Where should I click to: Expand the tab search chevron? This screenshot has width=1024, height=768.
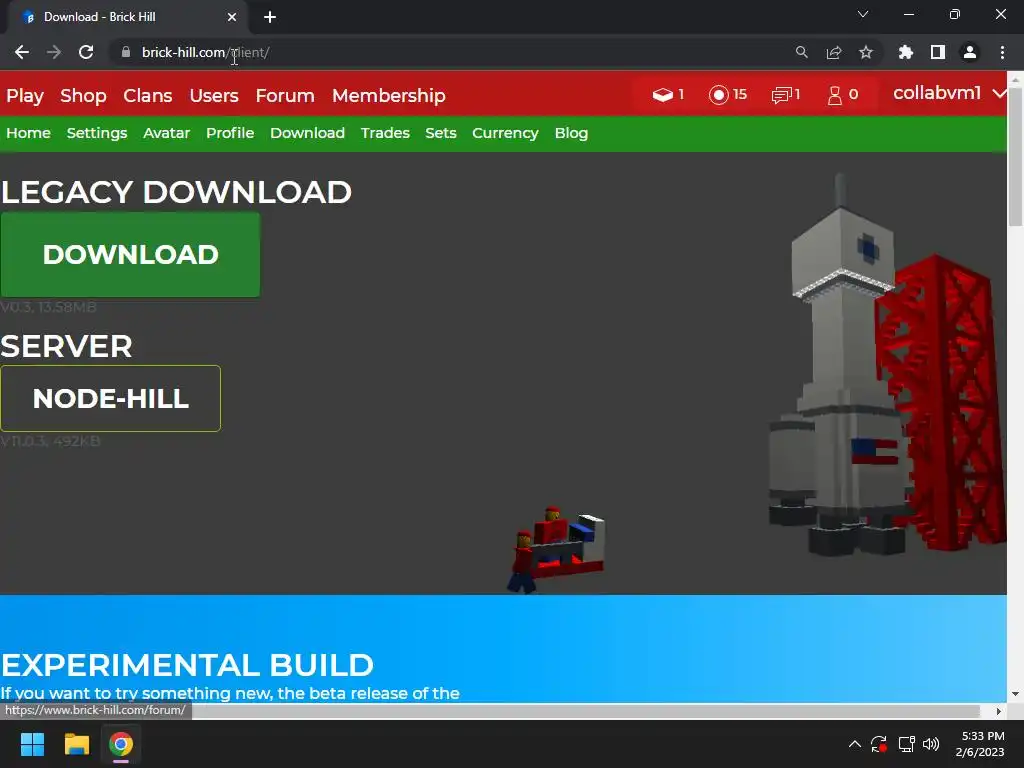[x=863, y=14]
